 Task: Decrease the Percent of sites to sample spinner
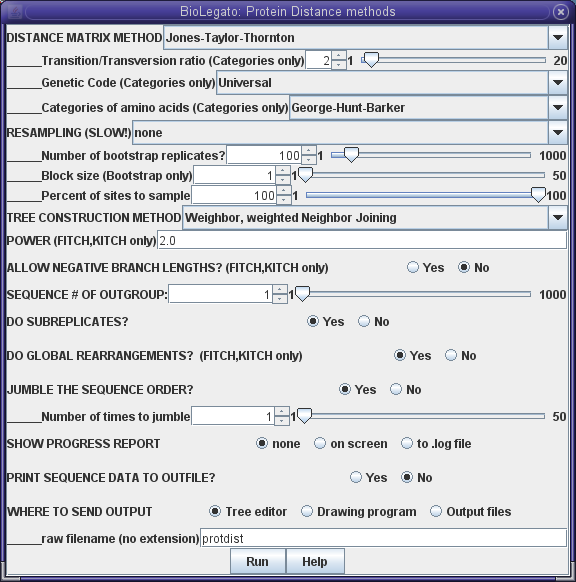[284, 200]
